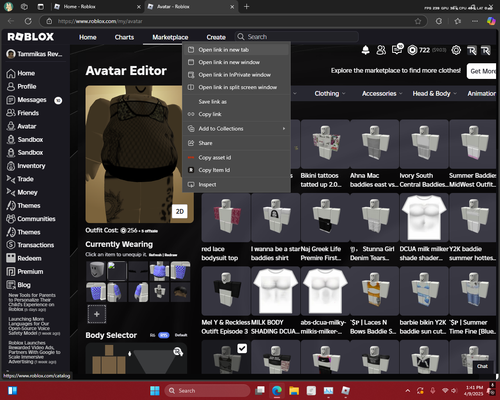Expand the Animation category dropdown
This screenshot has height=400, width=500.
tap(481, 94)
